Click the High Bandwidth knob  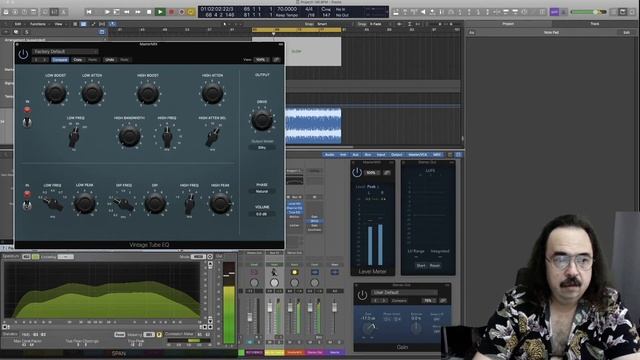pyautogui.click(x=129, y=136)
